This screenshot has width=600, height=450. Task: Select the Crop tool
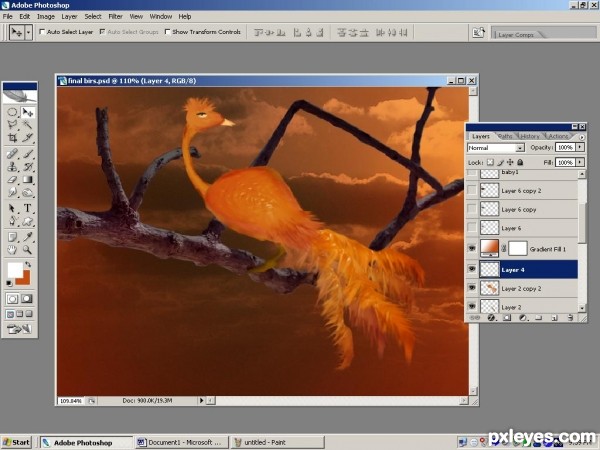pyautogui.click(x=12, y=137)
